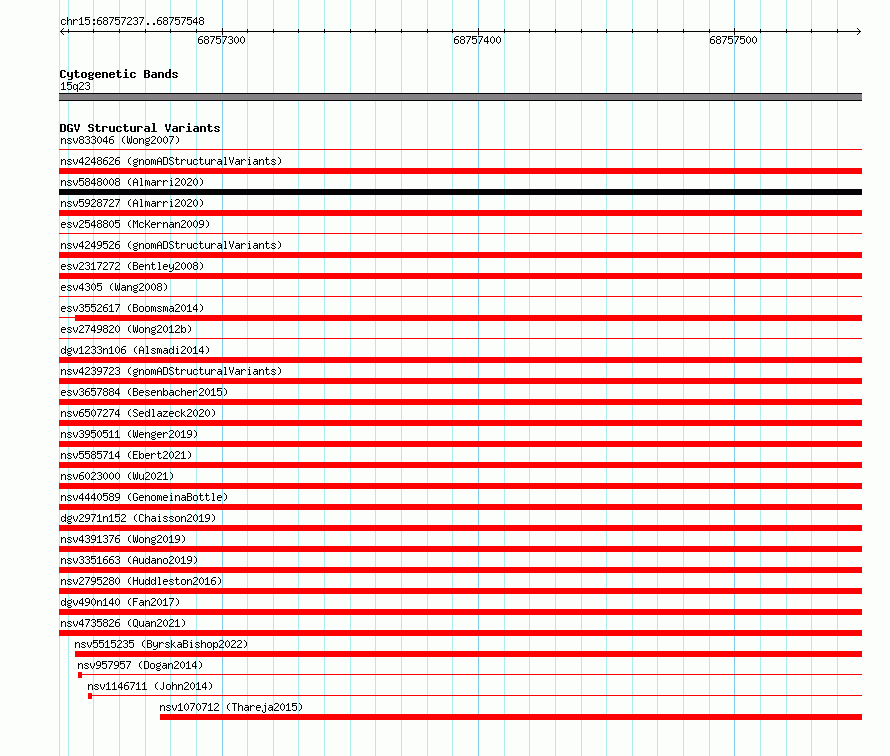The height and width of the screenshot is (756, 890).
Task: Open variant nsv4391376 (Wong2019)
Action: tap(123, 539)
